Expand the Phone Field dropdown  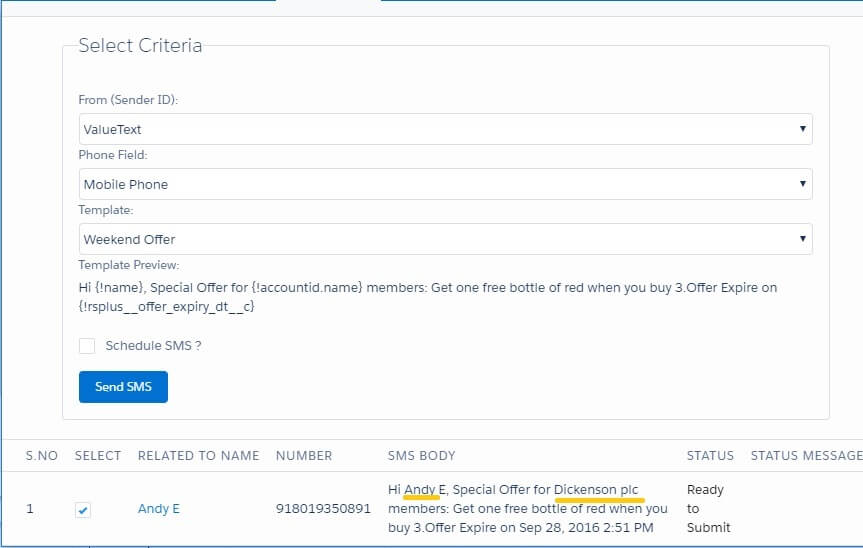pyautogui.click(x=445, y=184)
